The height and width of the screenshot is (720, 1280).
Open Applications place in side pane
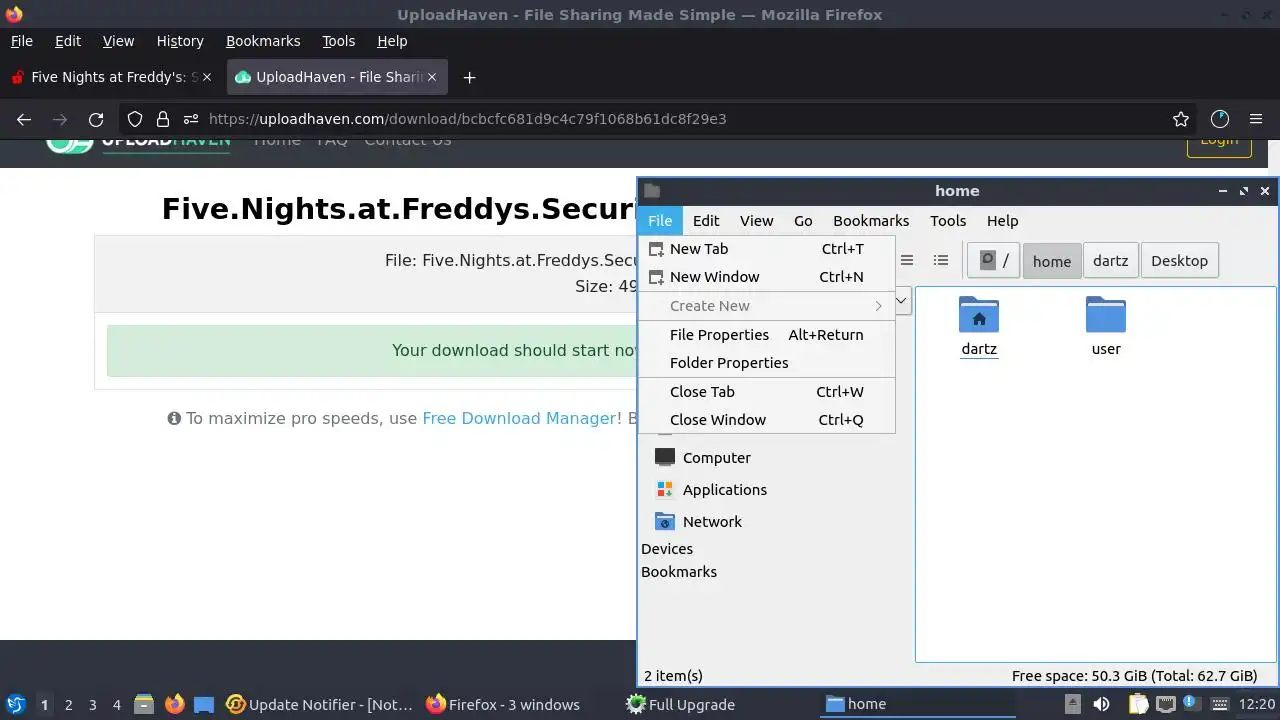[711, 489]
